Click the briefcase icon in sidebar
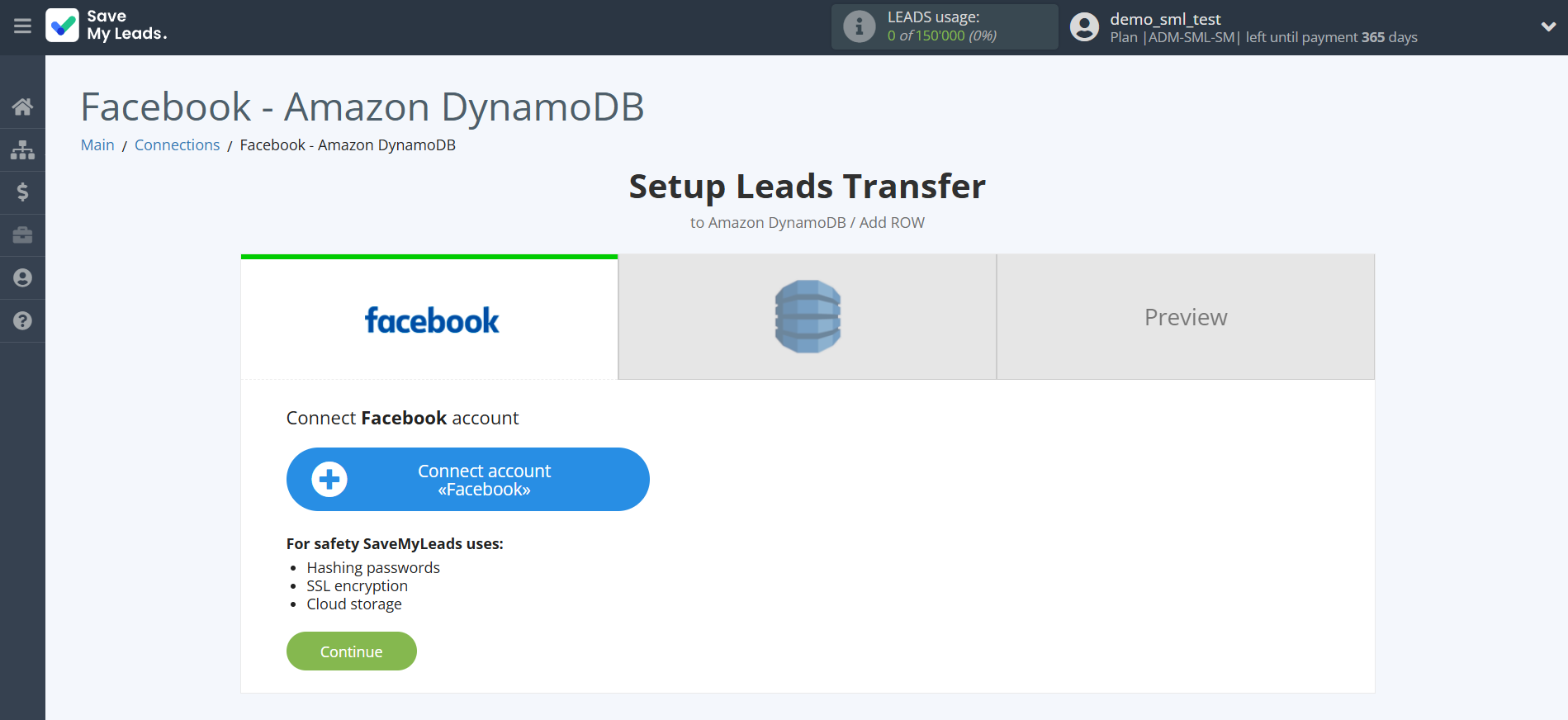Screen dimensions: 1568x720 click(x=22, y=235)
